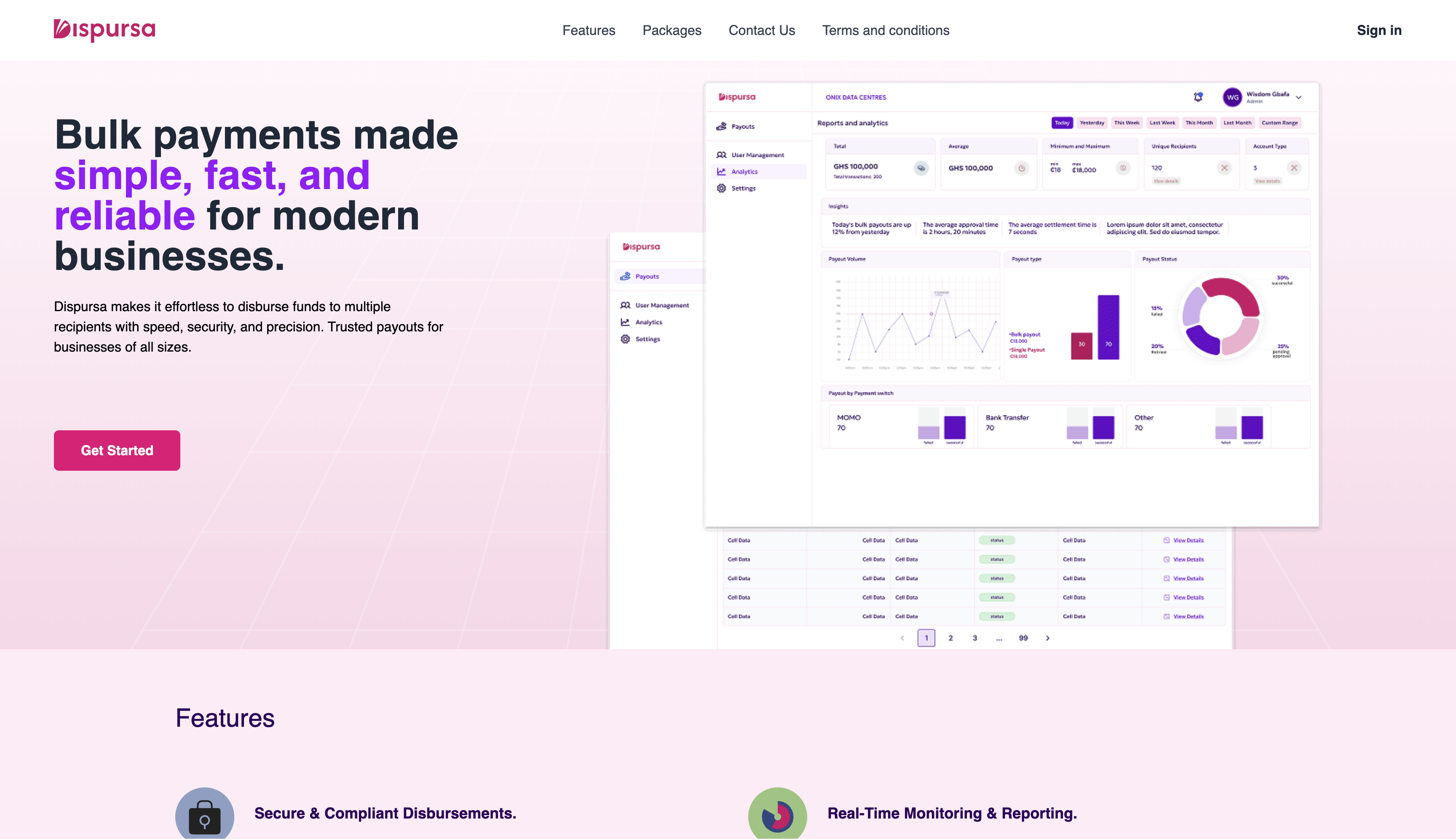Open the Features nav item
Image resolution: width=1456 pixels, height=840 pixels.
pyautogui.click(x=589, y=31)
